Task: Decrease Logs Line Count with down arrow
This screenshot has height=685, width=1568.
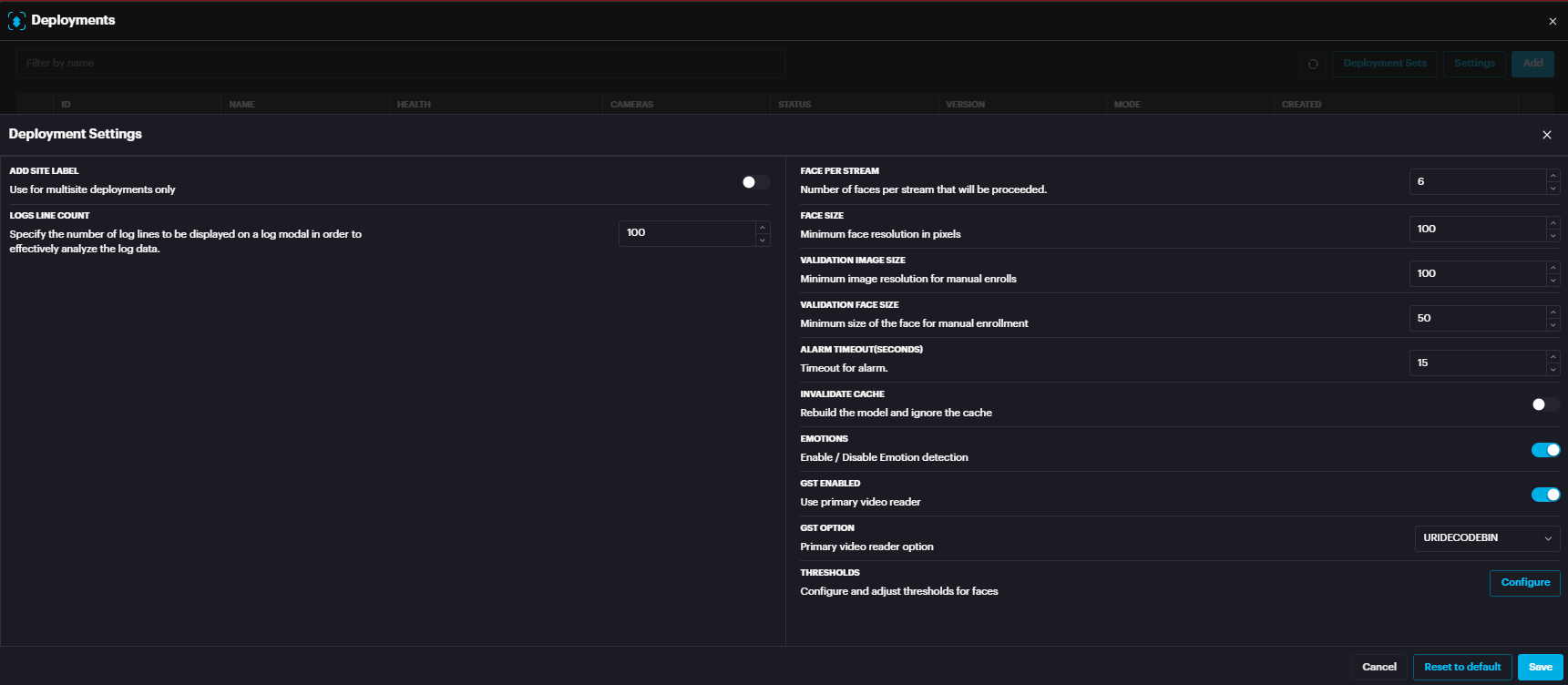Action: [x=762, y=240]
